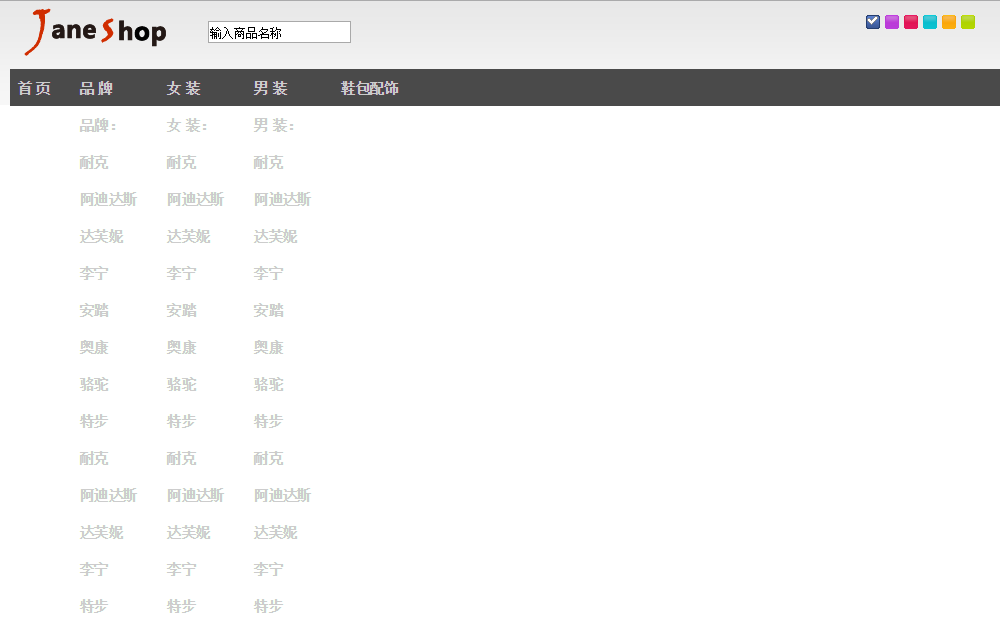The width and height of the screenshot is (1000, 627).
Task: Open the 鞋包配饰 menu in the nav bar
Action: (369, 88)
